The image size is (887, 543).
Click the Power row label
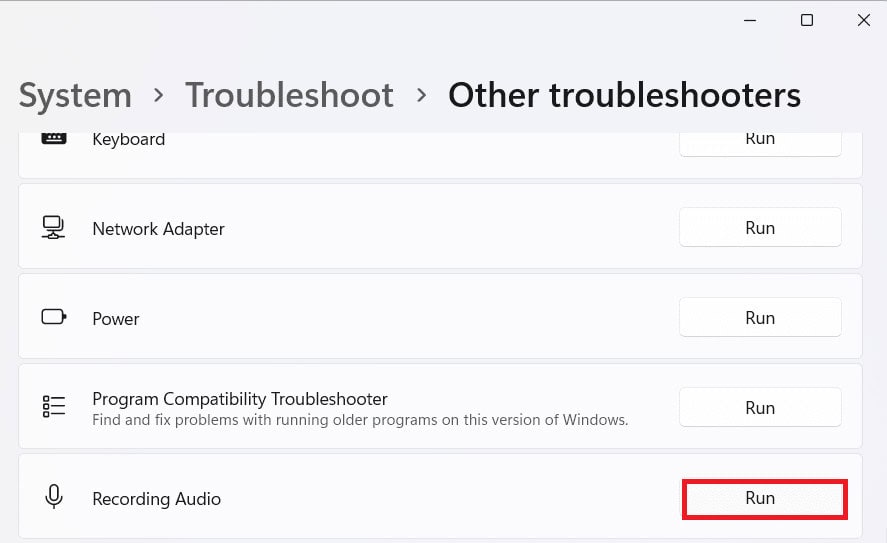click(x=116, y=319)
